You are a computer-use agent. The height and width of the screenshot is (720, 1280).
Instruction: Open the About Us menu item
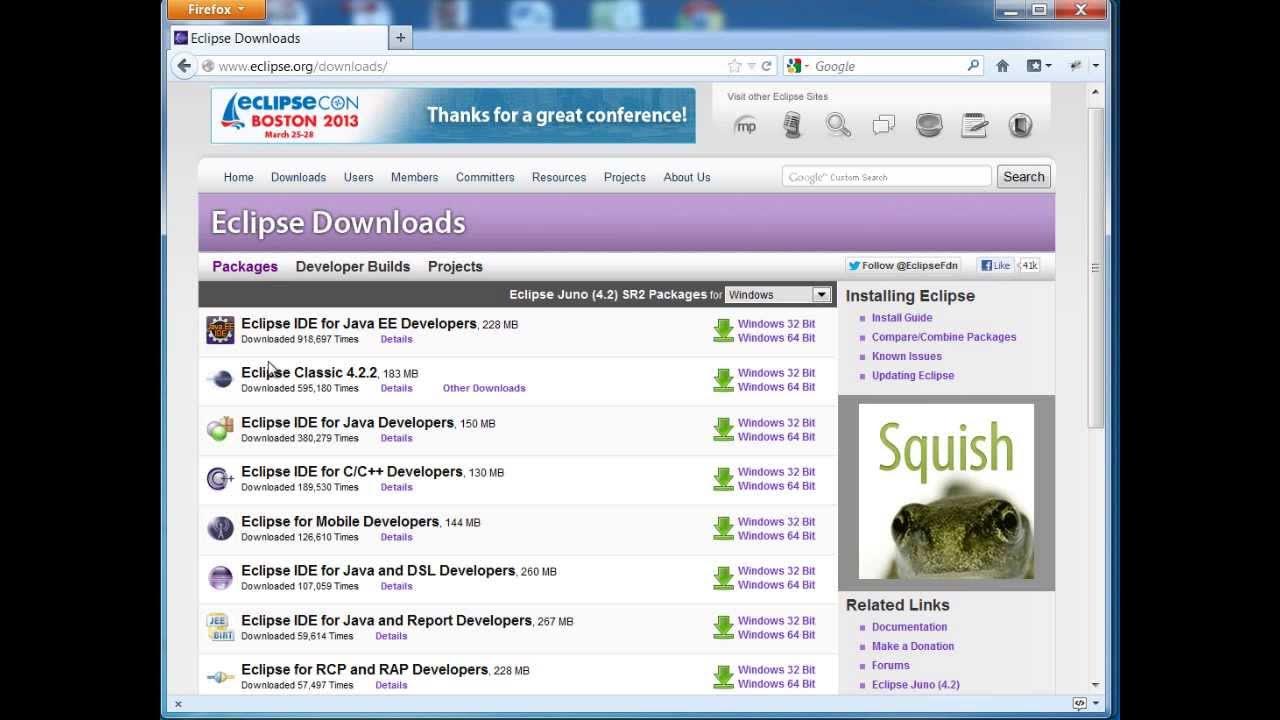[x=687, y=177]
